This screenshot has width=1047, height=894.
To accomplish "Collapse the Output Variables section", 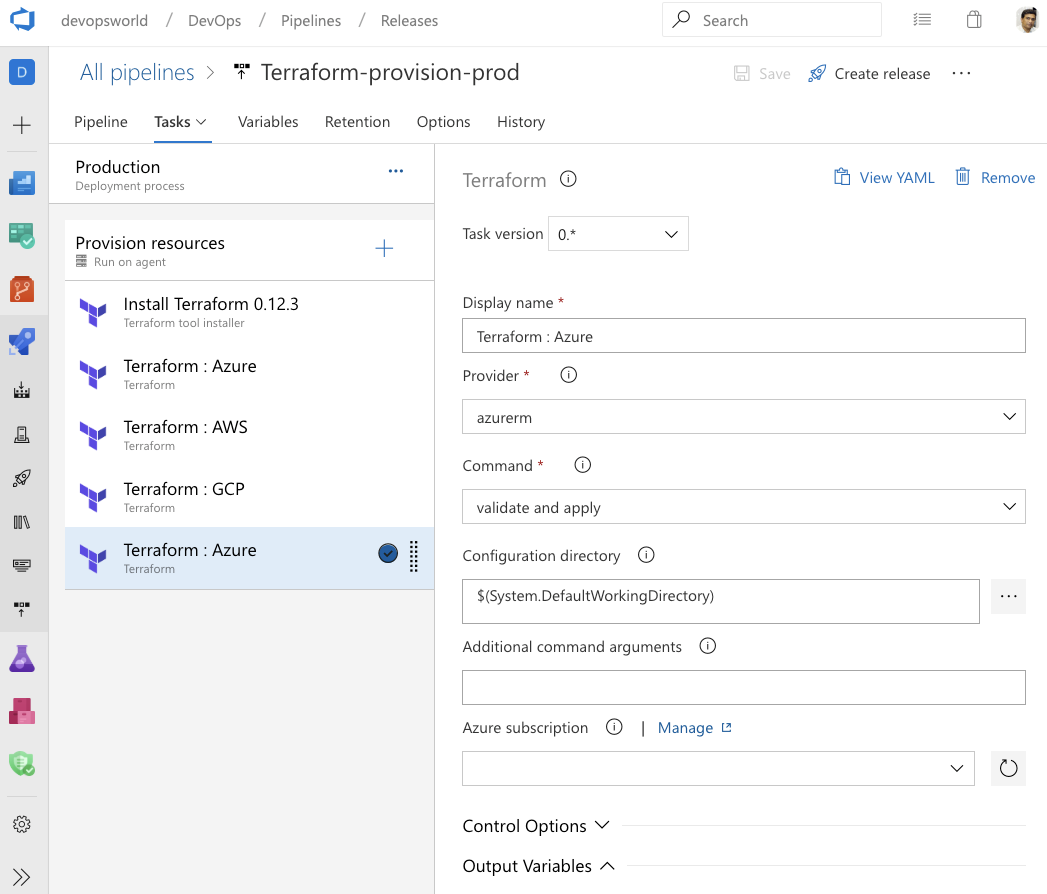I will (608, 866).
